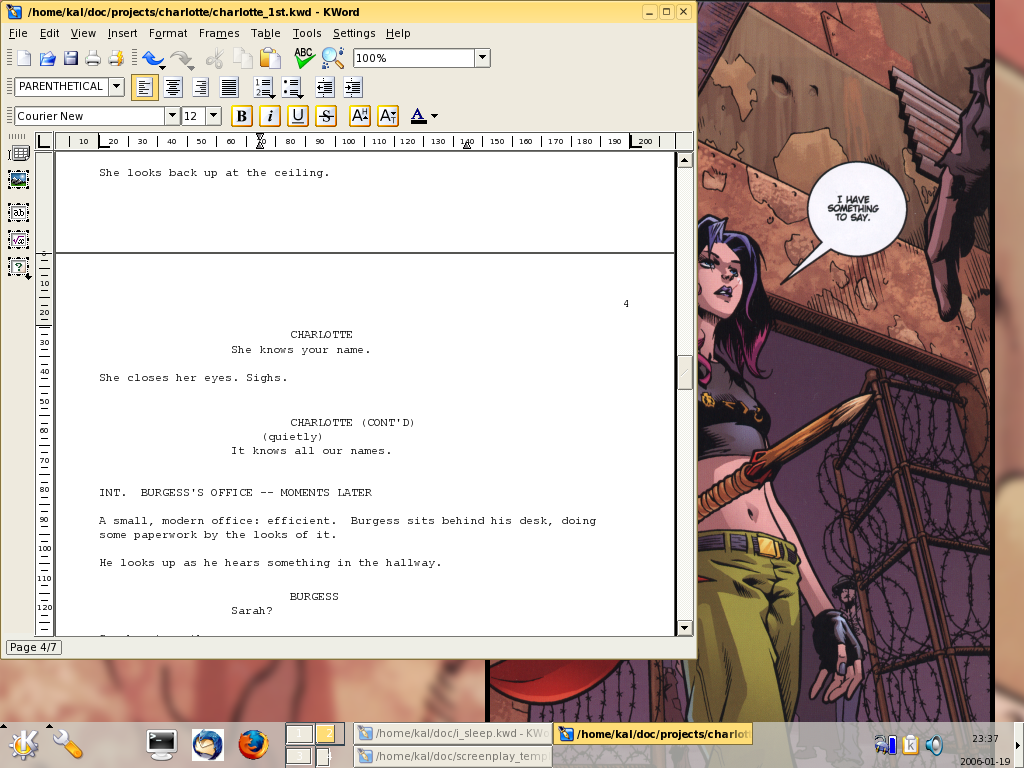Switch to virtual desktop 3 in pager
1024x768 pixels.
pos(299,756)
